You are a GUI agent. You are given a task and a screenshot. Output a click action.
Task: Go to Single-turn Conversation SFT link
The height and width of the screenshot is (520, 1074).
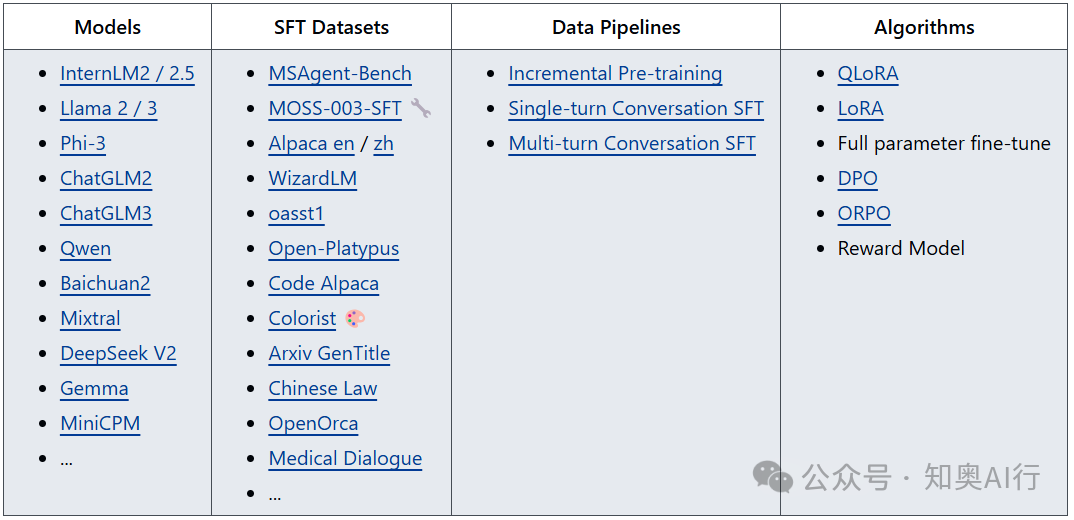[636, 109]
